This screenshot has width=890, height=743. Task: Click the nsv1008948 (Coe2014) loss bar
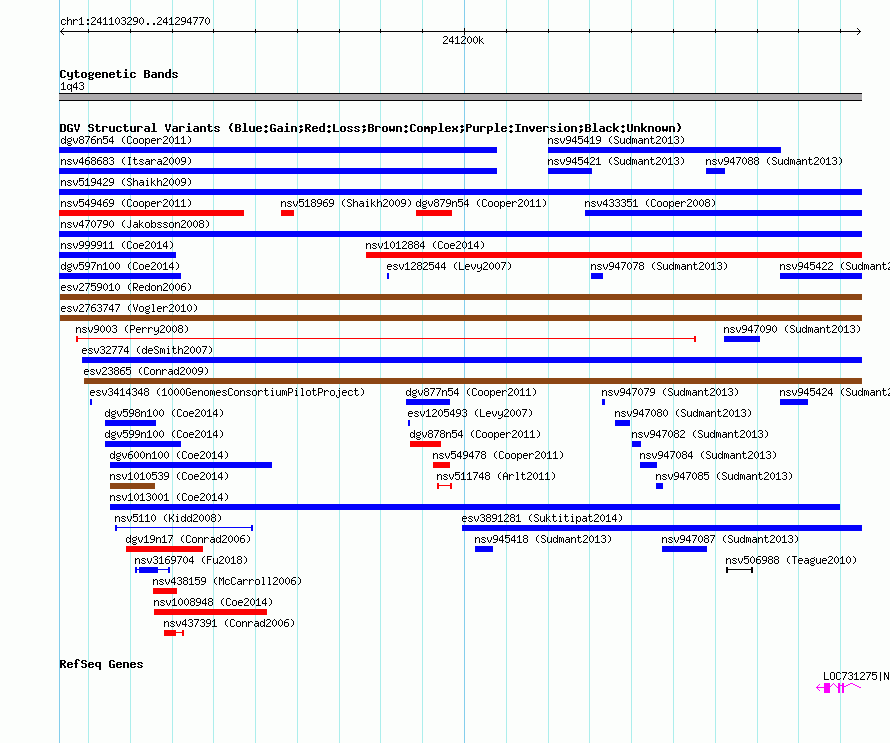pos(211,612)
